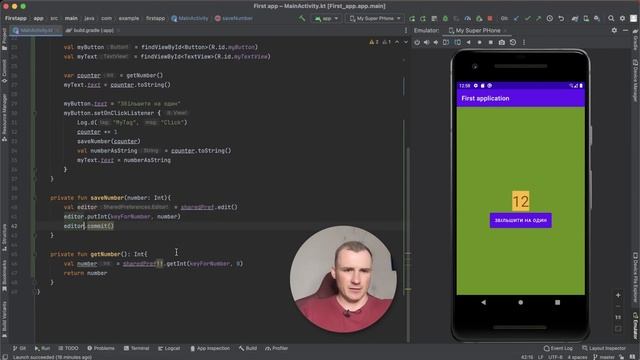Open Project tool window from left sidebar
The width and height of the screenshot is (640, 360).
pos(4,40)
